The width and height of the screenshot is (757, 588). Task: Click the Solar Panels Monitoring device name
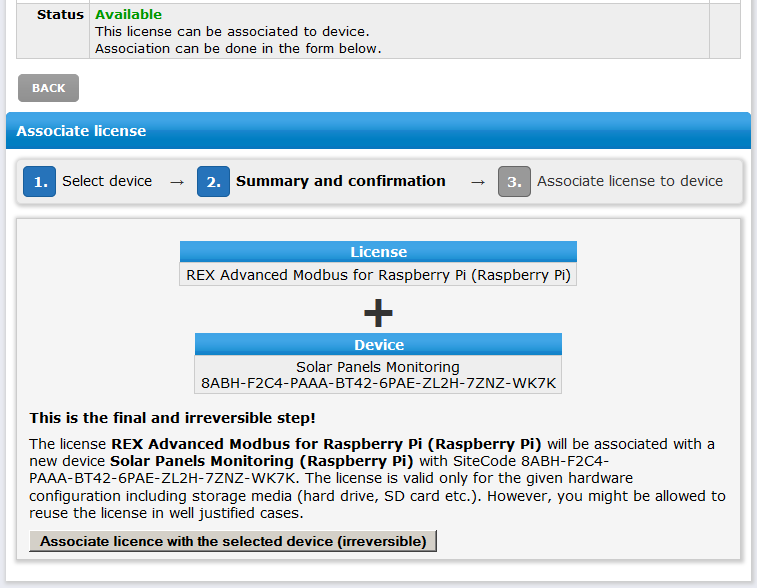pos(378,367)
